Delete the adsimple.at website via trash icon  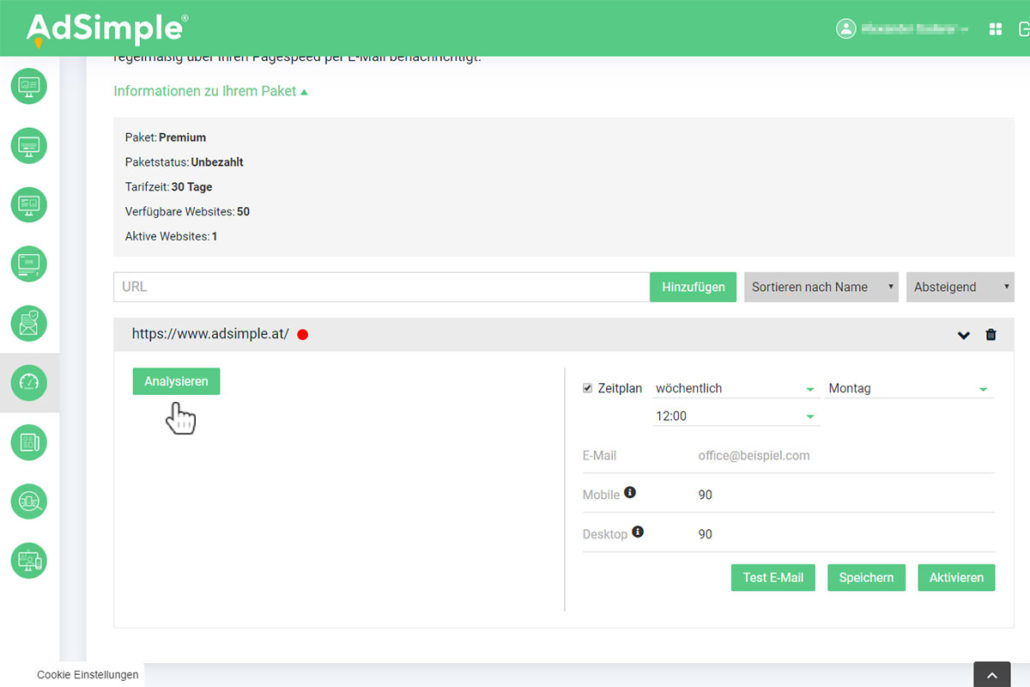pos(991,335)
